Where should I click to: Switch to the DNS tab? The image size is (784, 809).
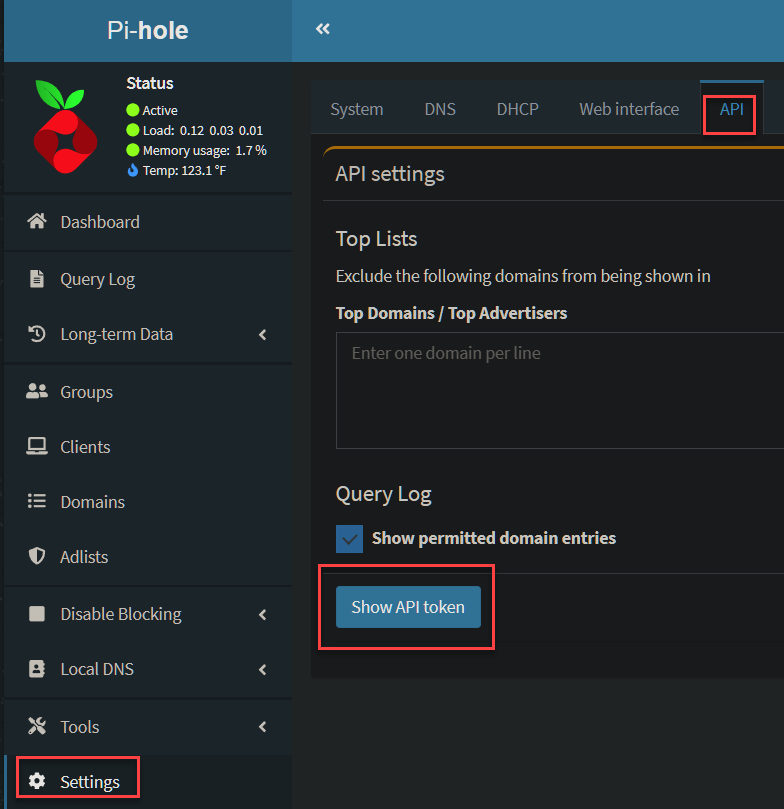(x=440, y=109)
